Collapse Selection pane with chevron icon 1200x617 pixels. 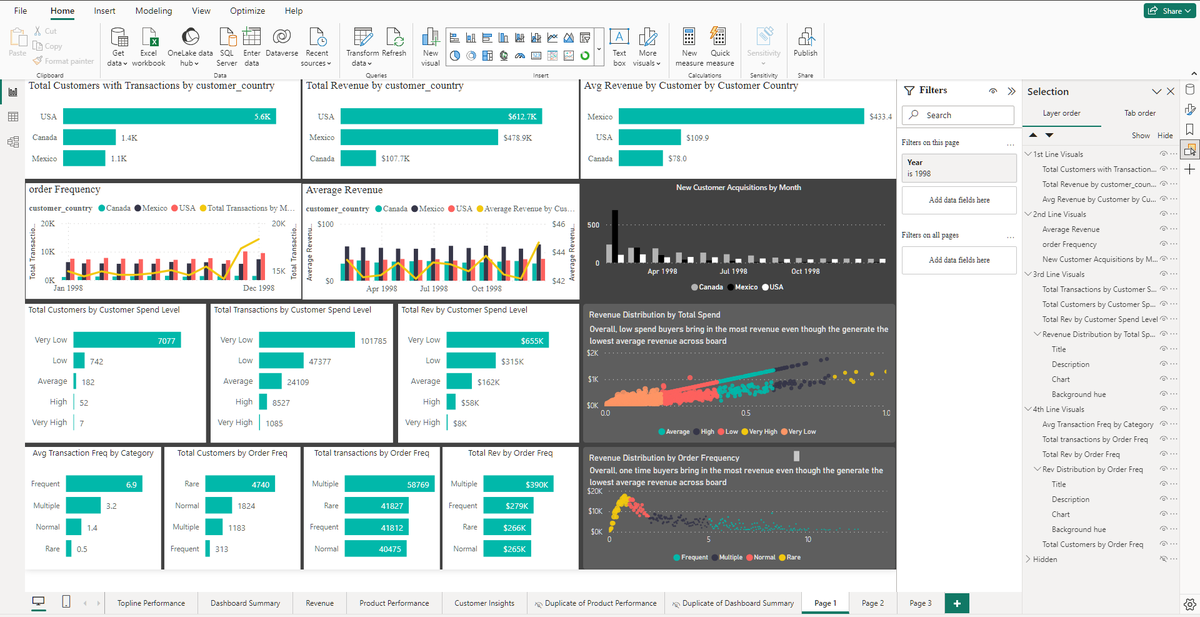point(1156,91)
